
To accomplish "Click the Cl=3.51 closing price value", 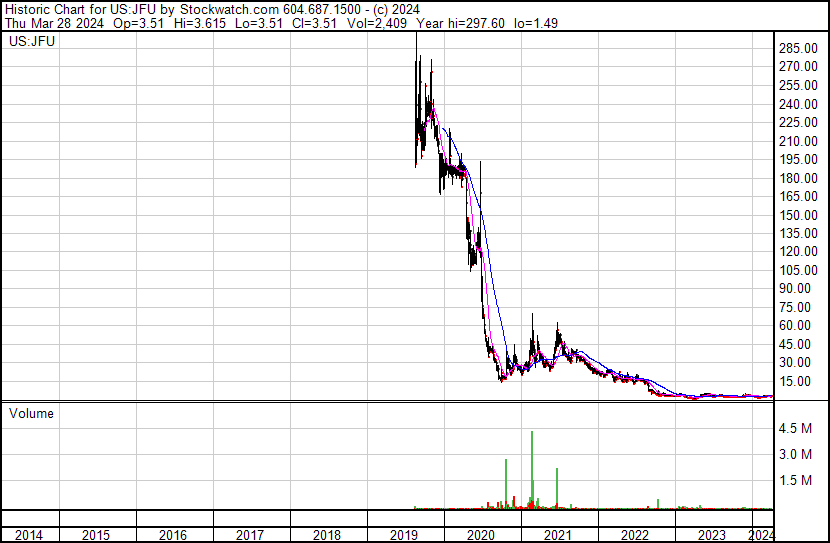I will 314,23.
